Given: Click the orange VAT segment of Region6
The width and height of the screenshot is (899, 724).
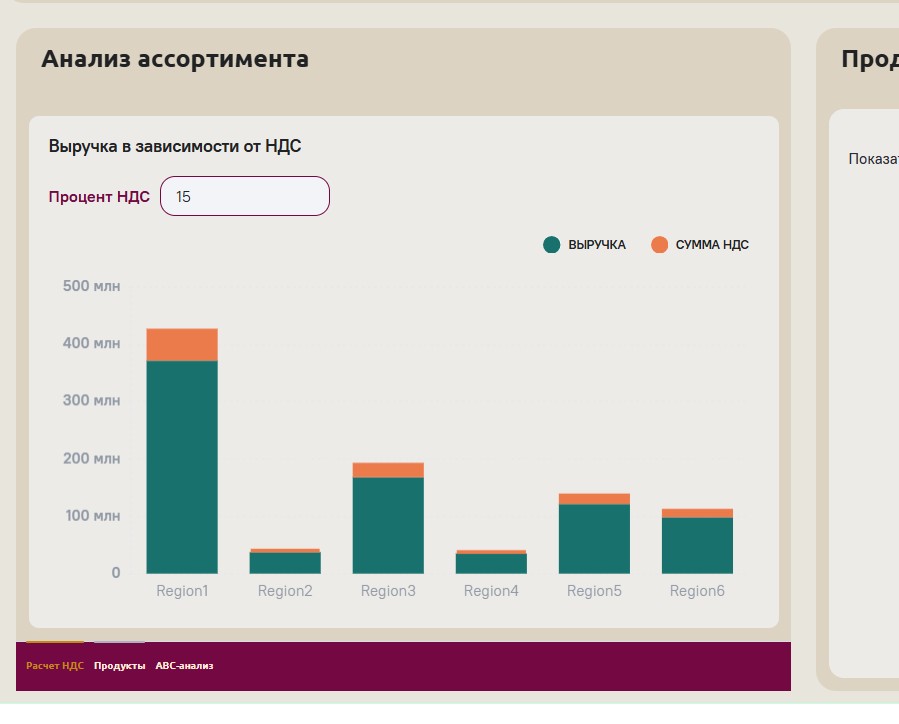Looking at the screenshot, I should (697, 513).
